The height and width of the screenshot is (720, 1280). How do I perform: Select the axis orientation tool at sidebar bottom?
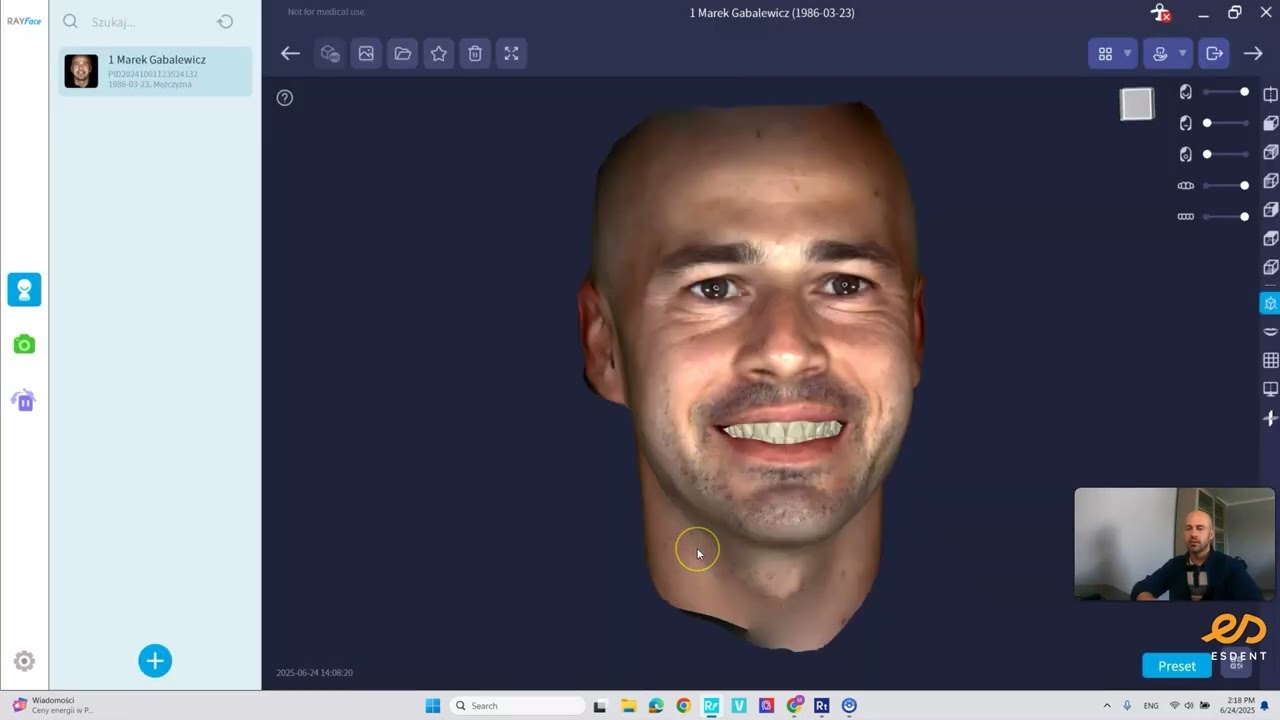click(x=1271, y=418)
